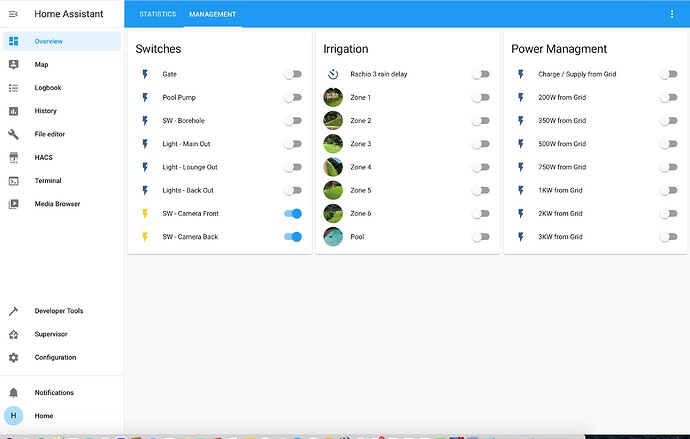Toggle the Gate switch
This screenshot has height=439, width=690.
(293, 74)
